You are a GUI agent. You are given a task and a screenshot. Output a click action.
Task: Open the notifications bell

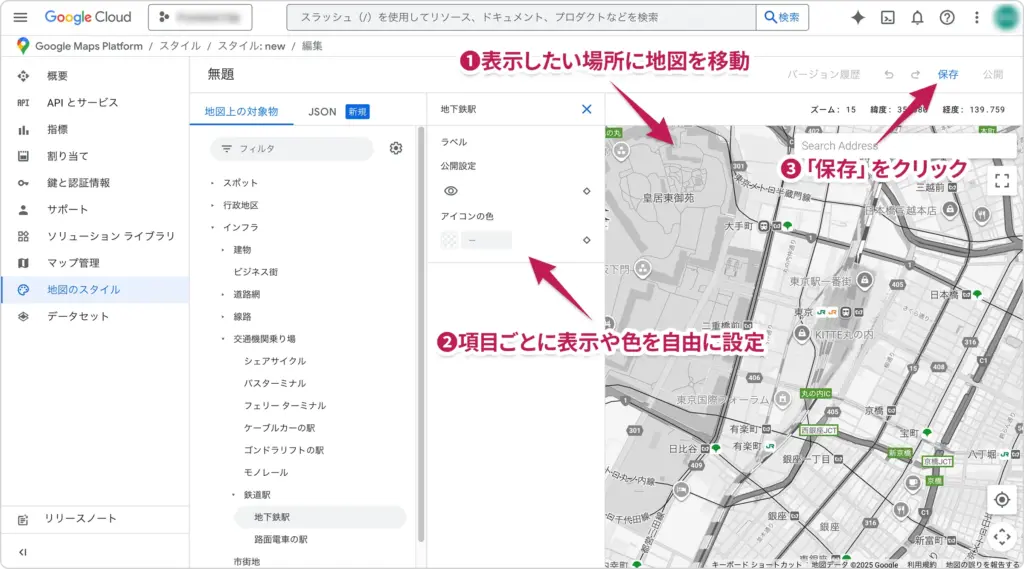[x=918, y=18]
